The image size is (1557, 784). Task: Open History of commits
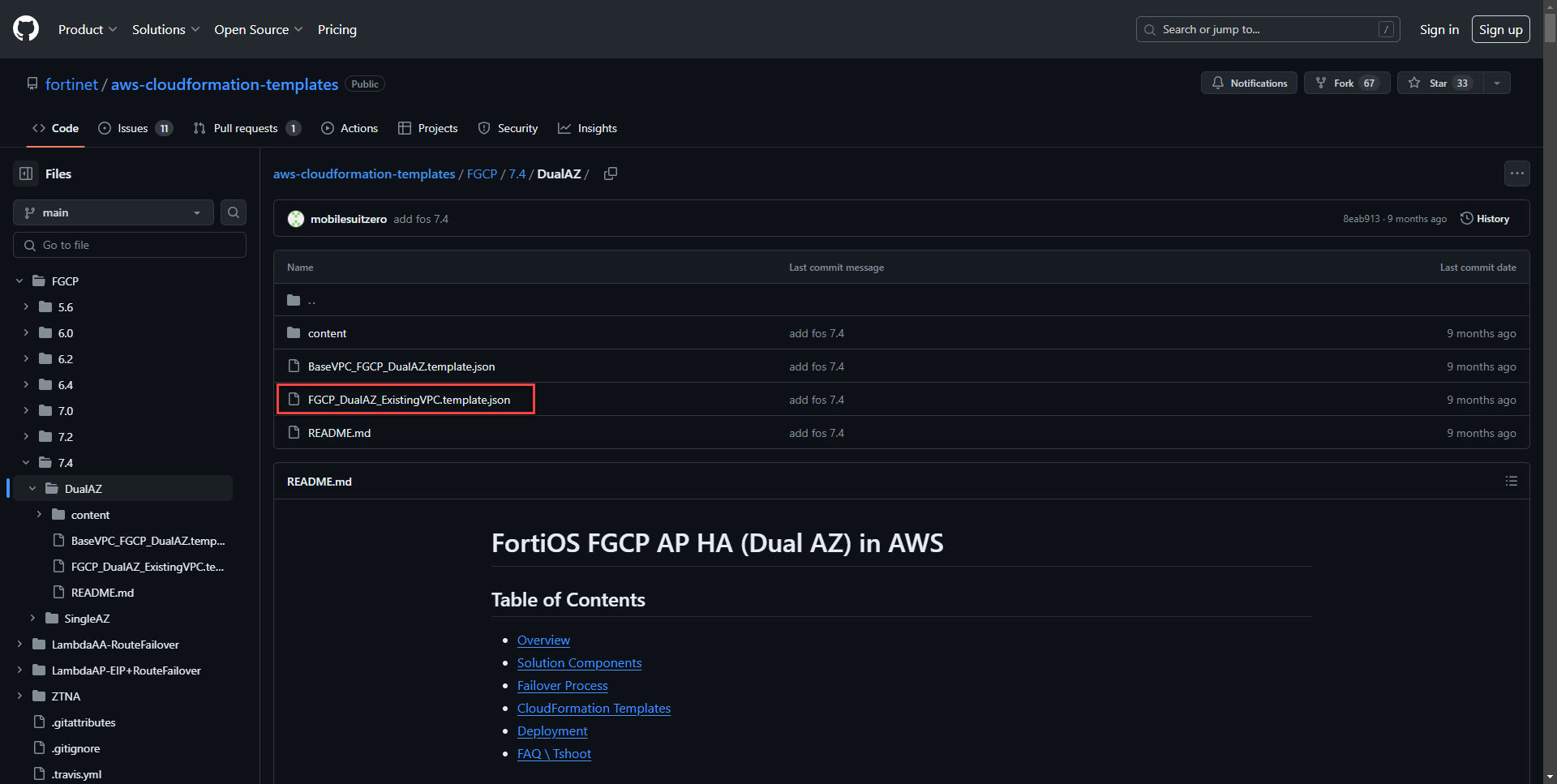click(x=1485, y=219)
